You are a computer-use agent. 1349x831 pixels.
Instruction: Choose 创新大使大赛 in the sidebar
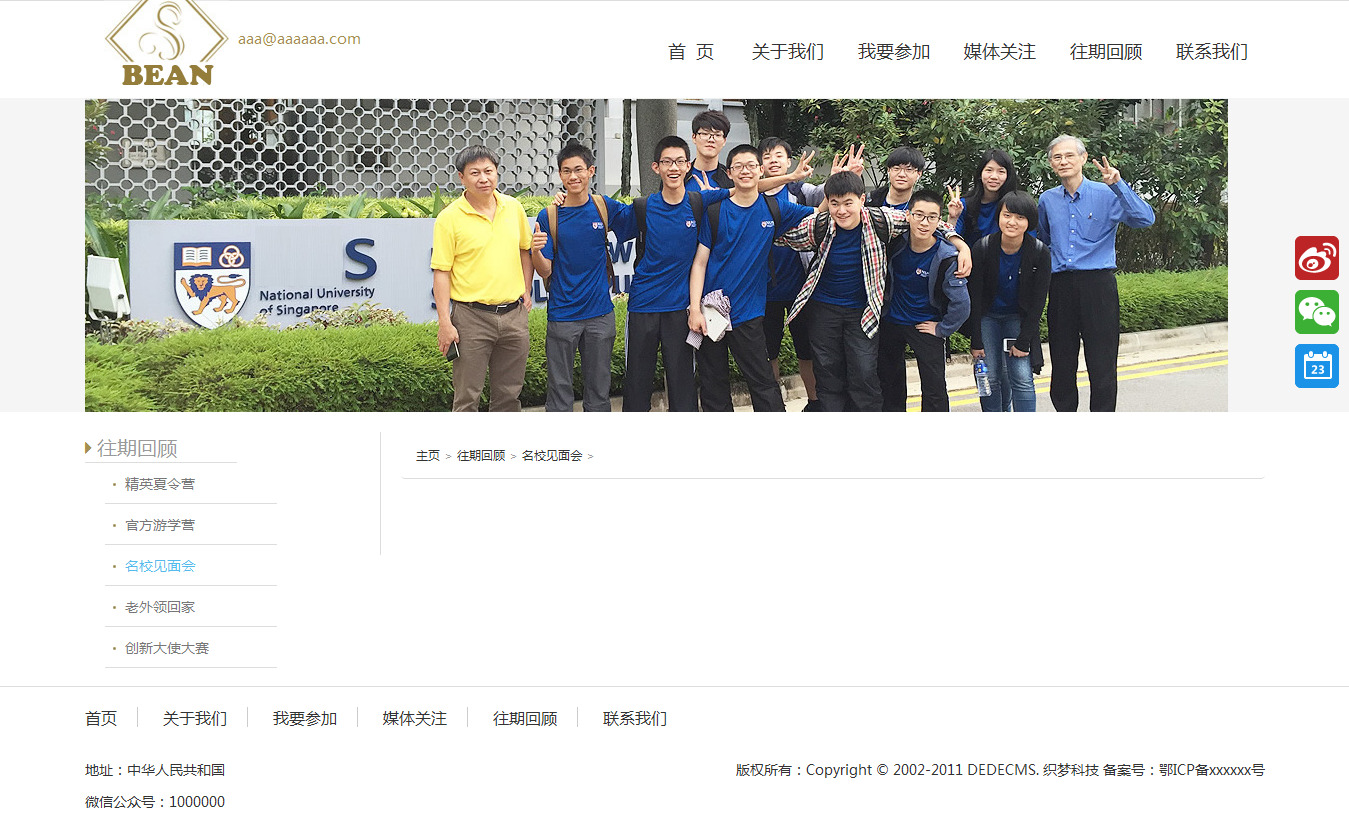pyautogui.click(x=167, y=648)
